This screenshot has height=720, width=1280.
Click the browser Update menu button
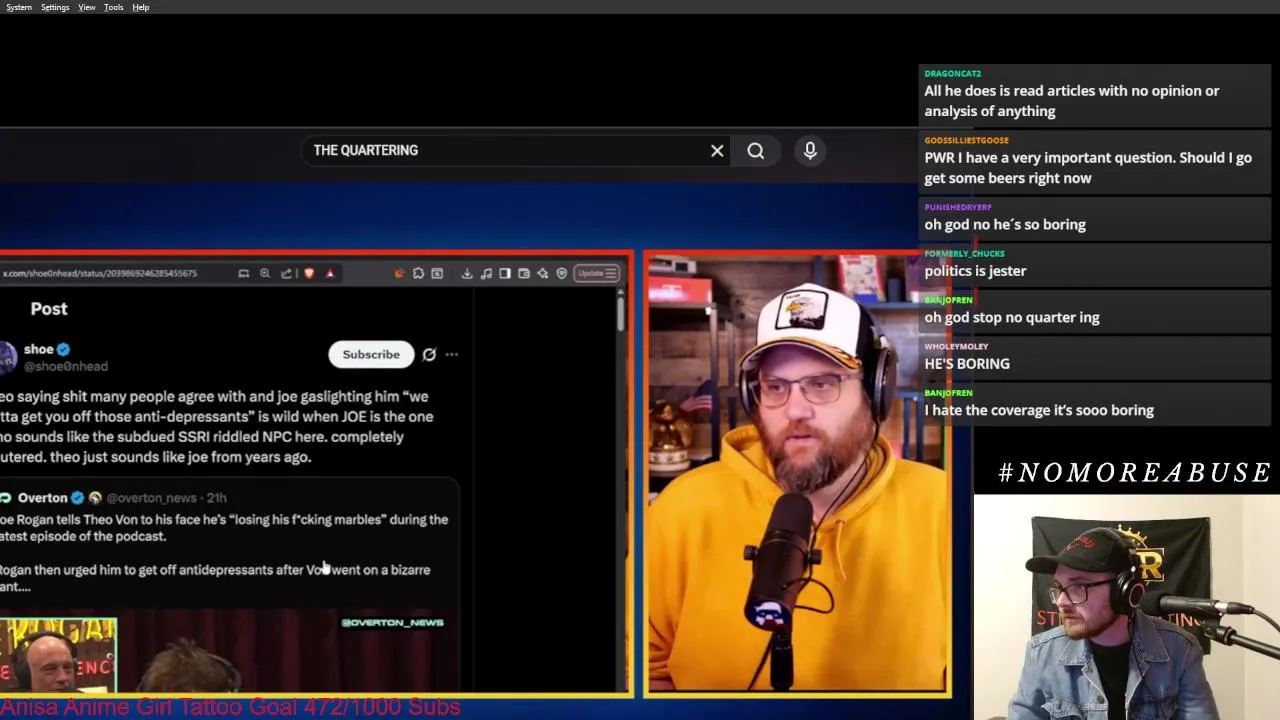click(x=597, y=273)
